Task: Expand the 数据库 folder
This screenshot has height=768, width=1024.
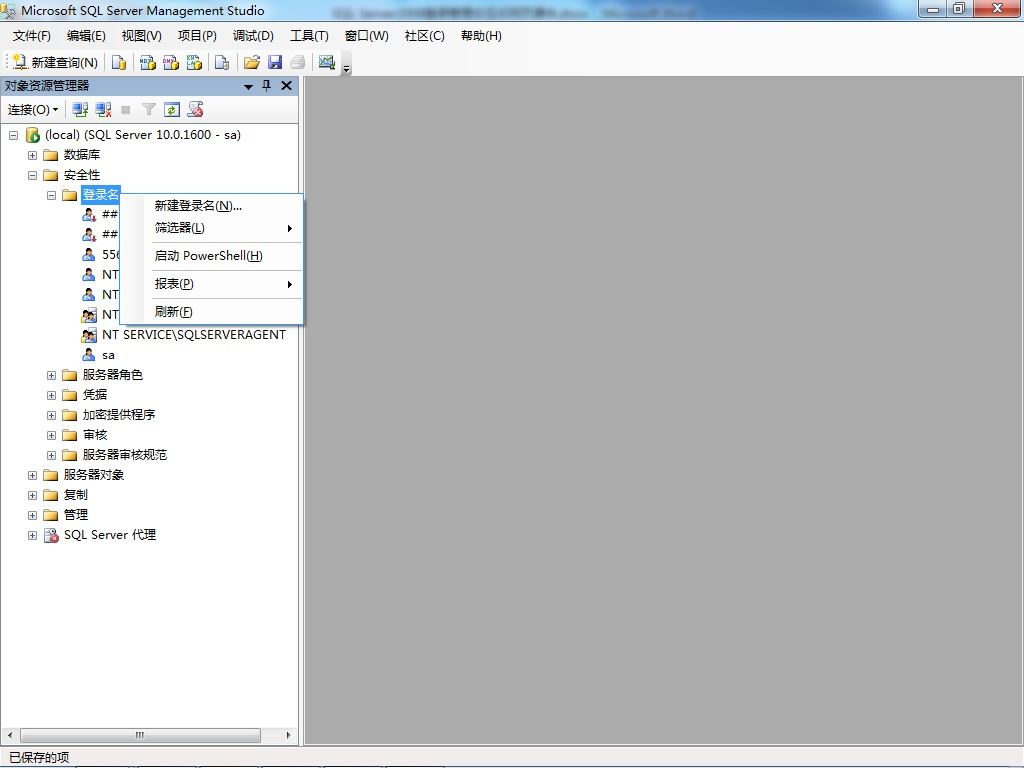Action: (x=32, y=155)
